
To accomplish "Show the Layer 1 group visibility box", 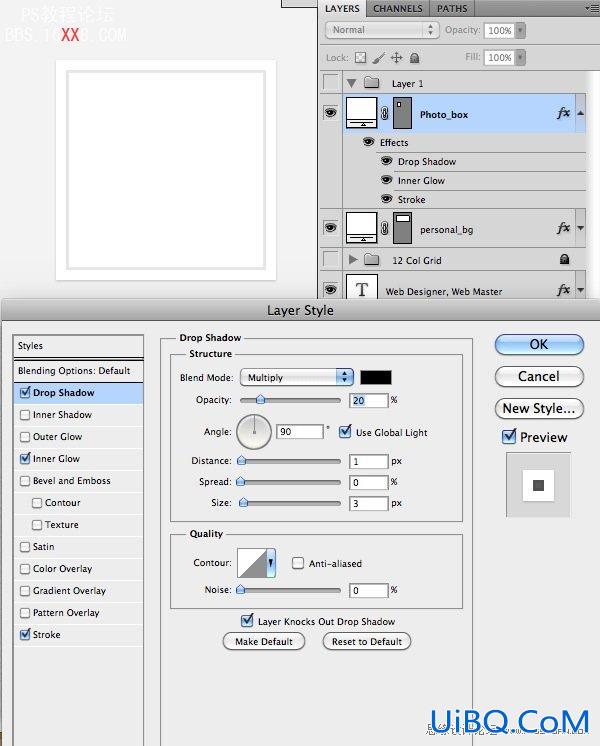I will (x=331, y=82).
